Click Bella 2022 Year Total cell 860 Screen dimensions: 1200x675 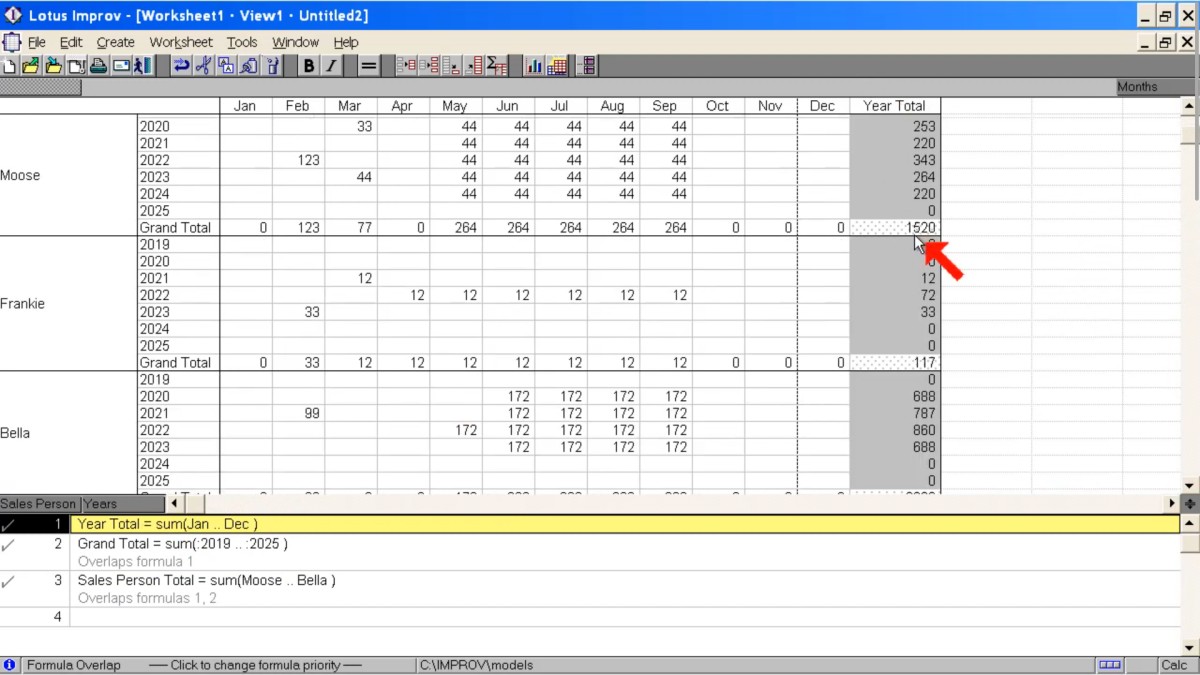coord(895,430)
